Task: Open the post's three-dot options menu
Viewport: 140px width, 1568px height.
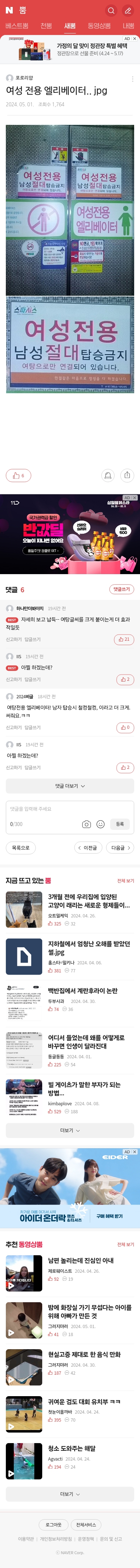Action: click(x=132, y=79)
